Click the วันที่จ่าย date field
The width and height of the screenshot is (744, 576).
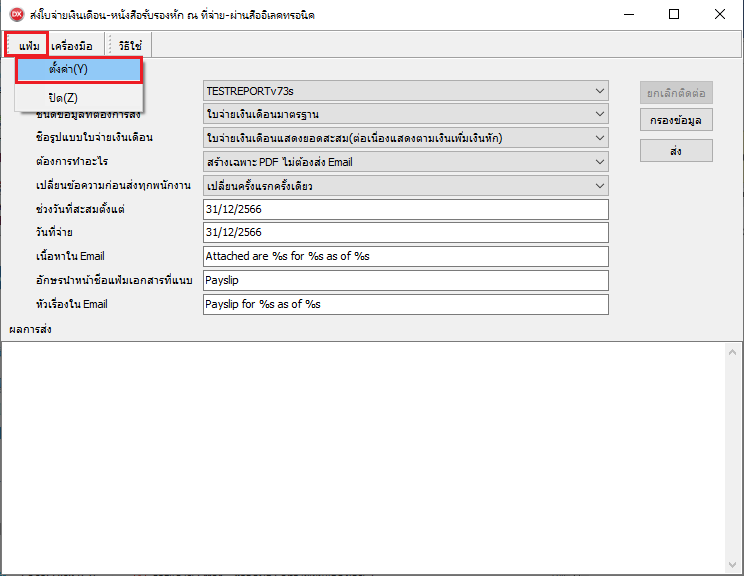coord(405,233)
